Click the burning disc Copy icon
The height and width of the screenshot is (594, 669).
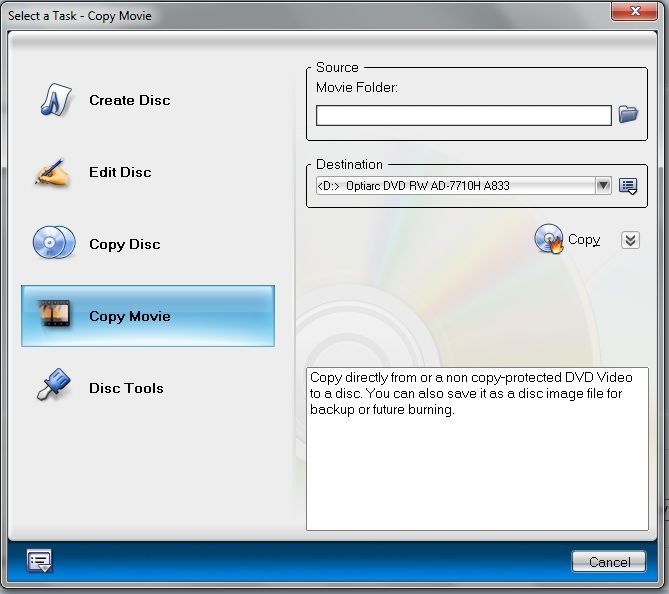(549, 239)
